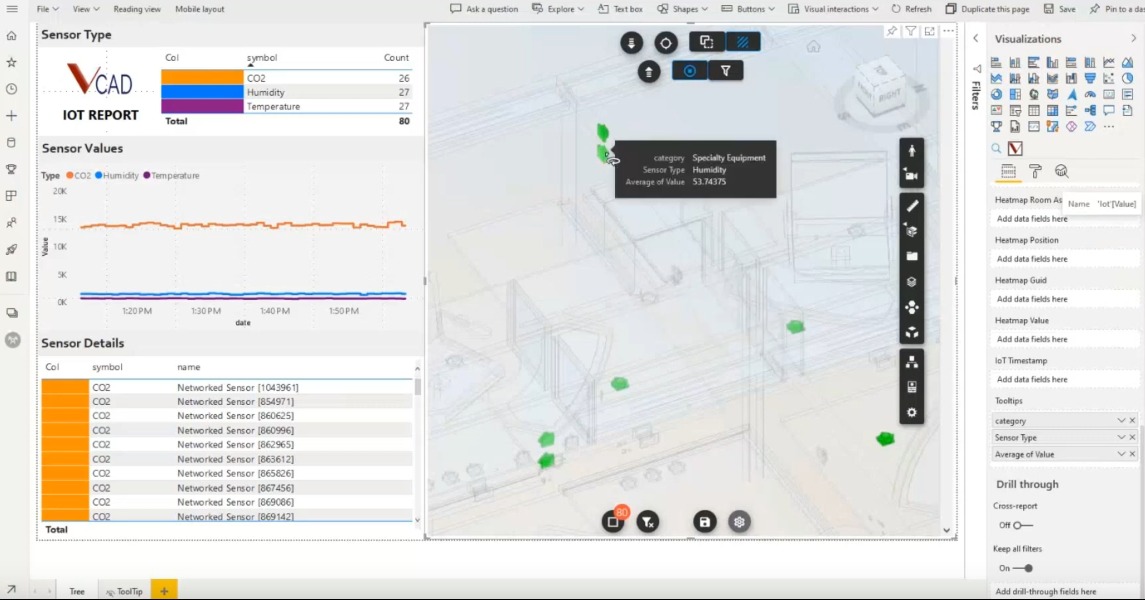Toggle the Cross-report drill through switch
This screenshot has width=1145, height=600.
pyautogui.click(x=1023, y=526)
